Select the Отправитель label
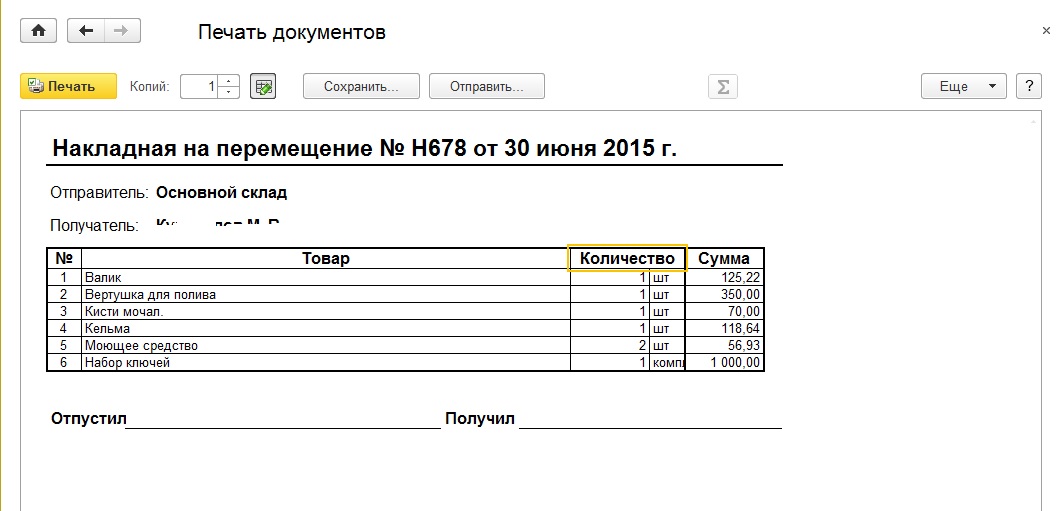 tap(99, 192)
